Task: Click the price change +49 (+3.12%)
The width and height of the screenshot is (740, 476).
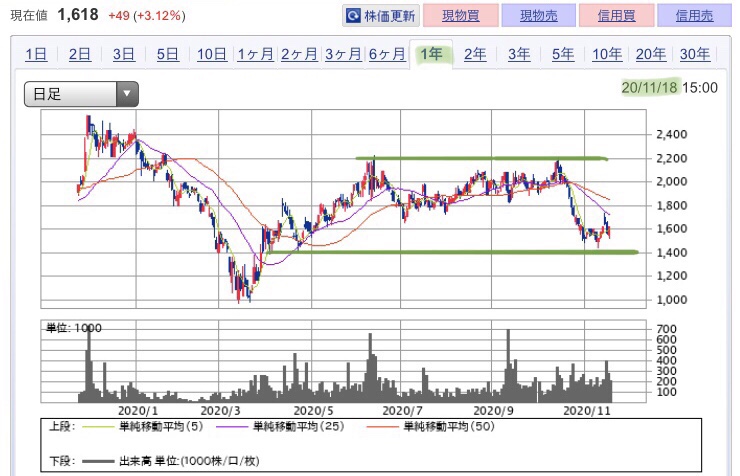Action: 147,16
